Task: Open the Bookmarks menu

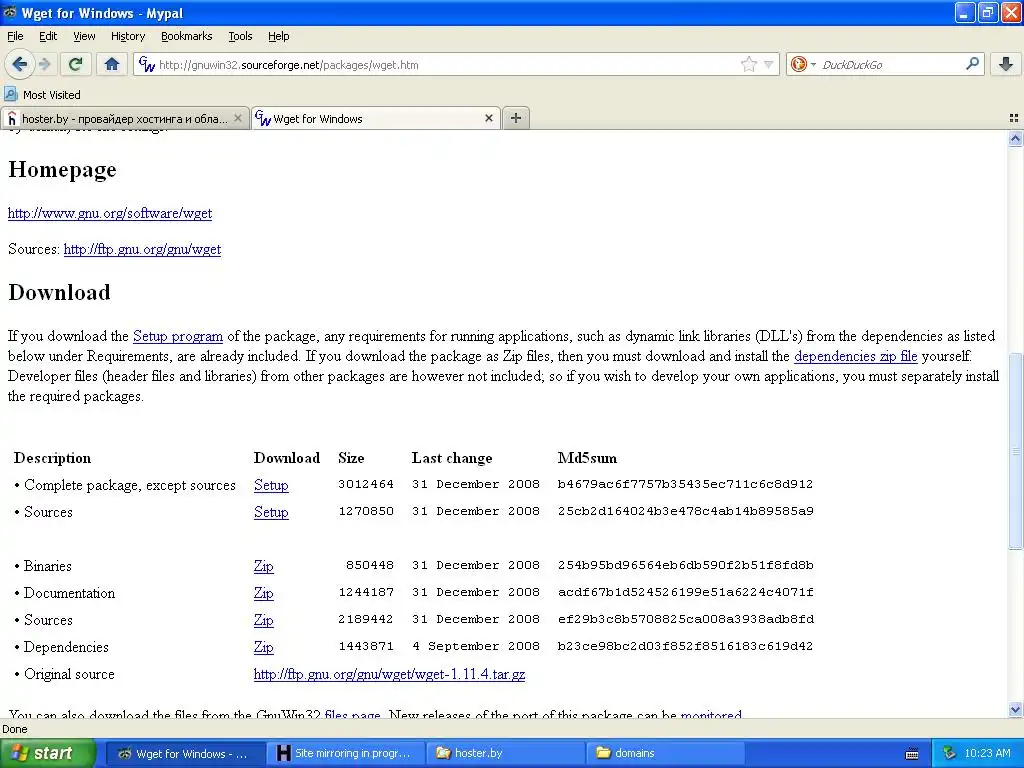Action: (x=186, y=36)
